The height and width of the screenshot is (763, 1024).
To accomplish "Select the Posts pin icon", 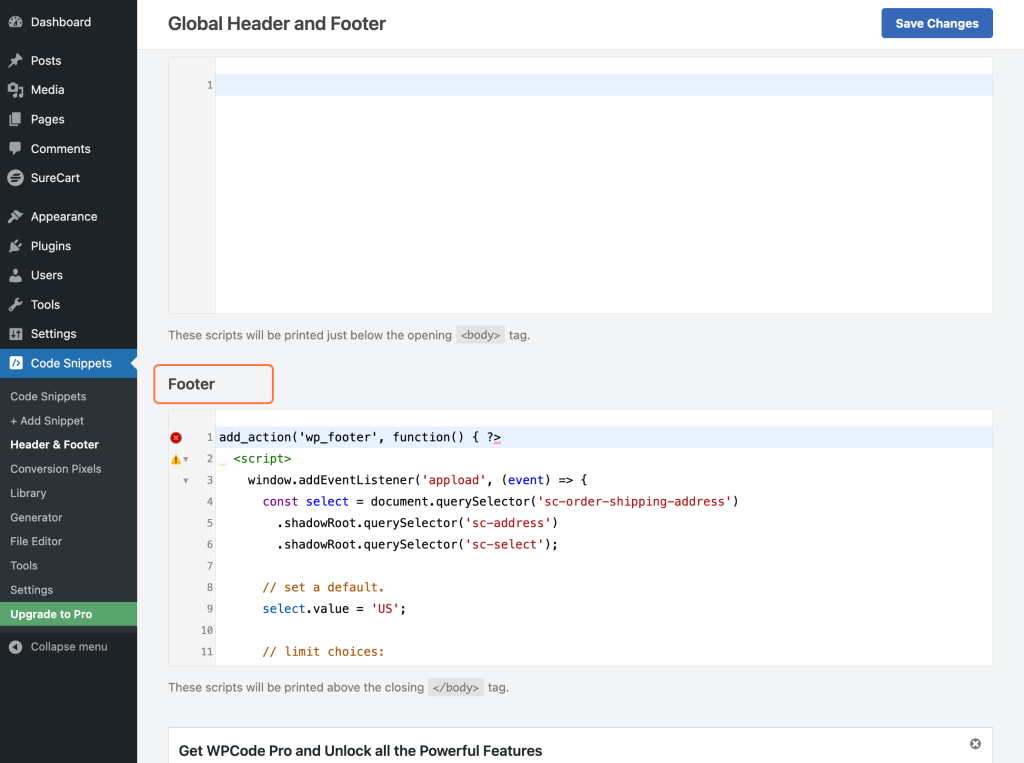I will [x=14, y=60].
